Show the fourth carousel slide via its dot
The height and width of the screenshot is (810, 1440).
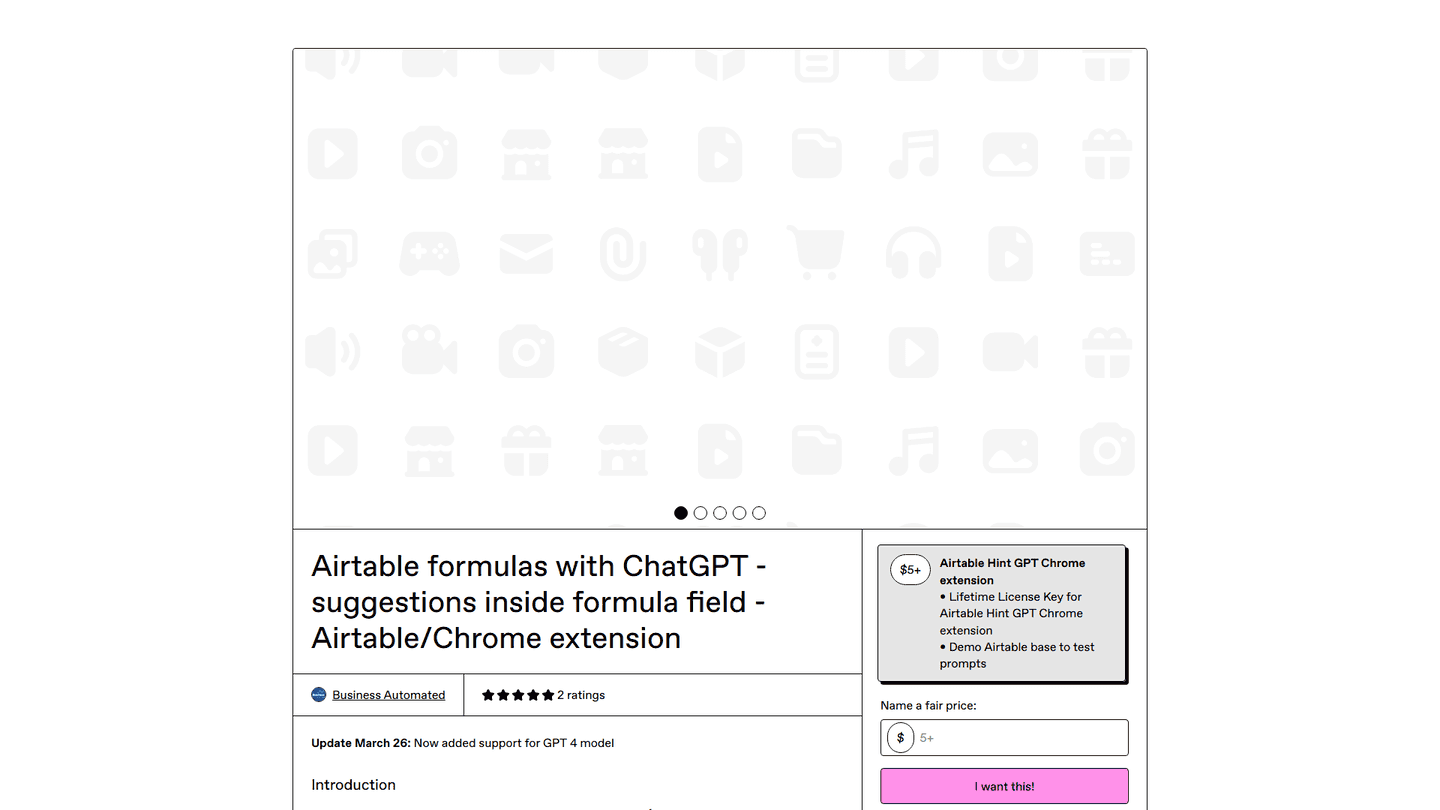point(739,513)
